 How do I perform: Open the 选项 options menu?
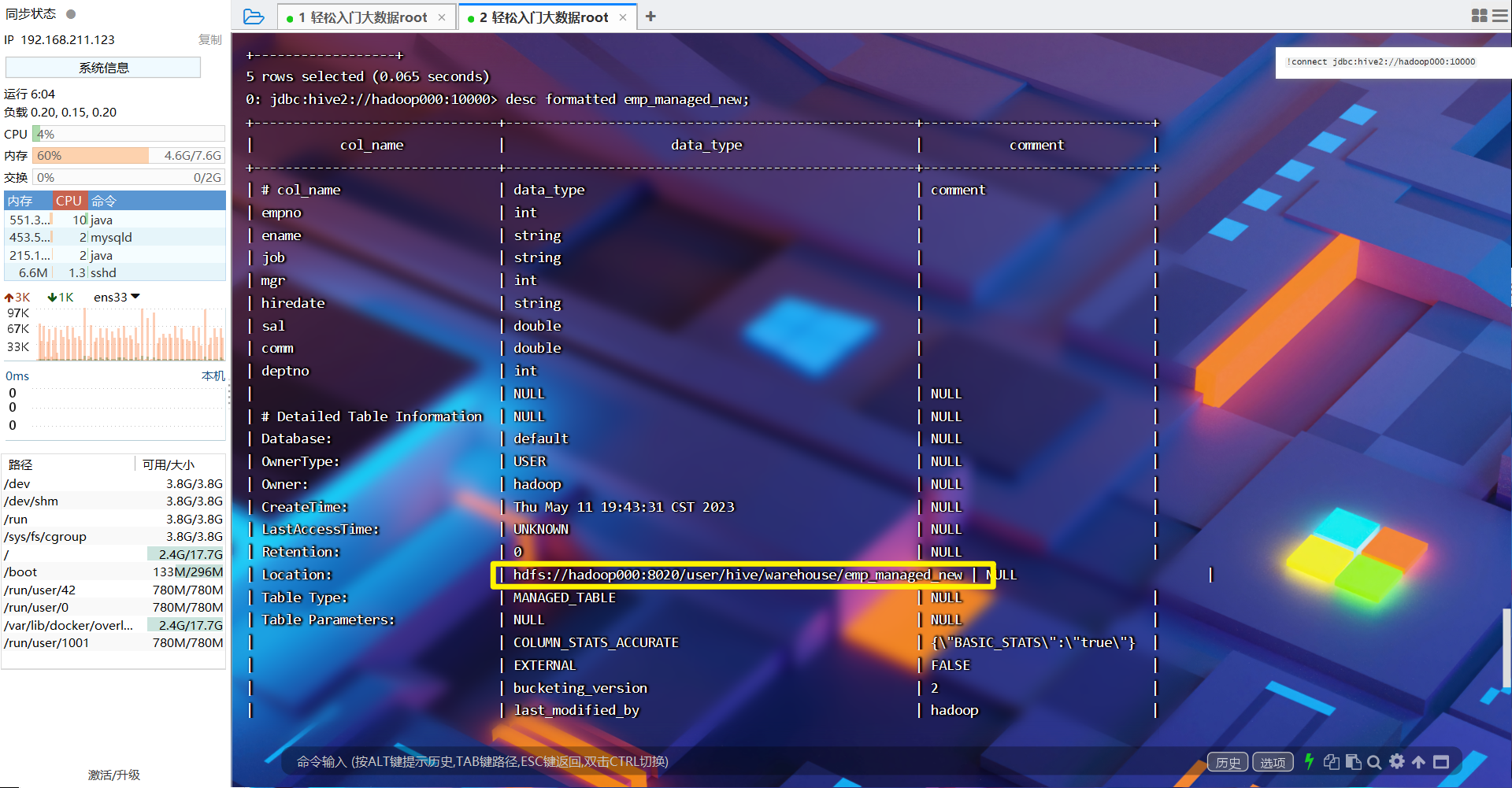(1273, 761)
